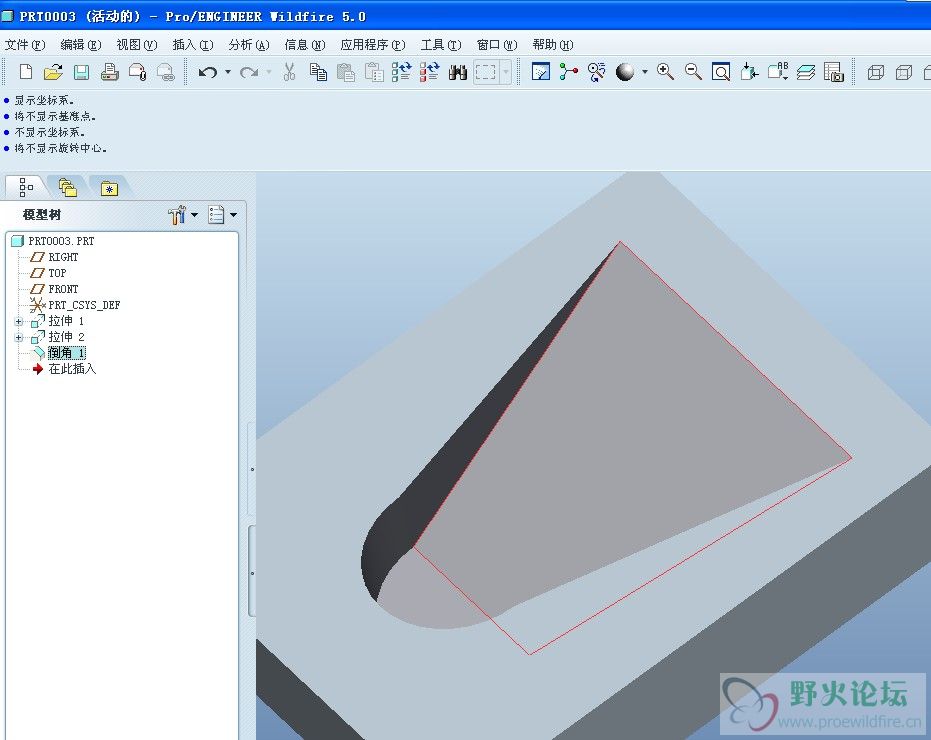Open the 编辑(E) menu
Screen dimensions: 931x740
tap(81, 45)
